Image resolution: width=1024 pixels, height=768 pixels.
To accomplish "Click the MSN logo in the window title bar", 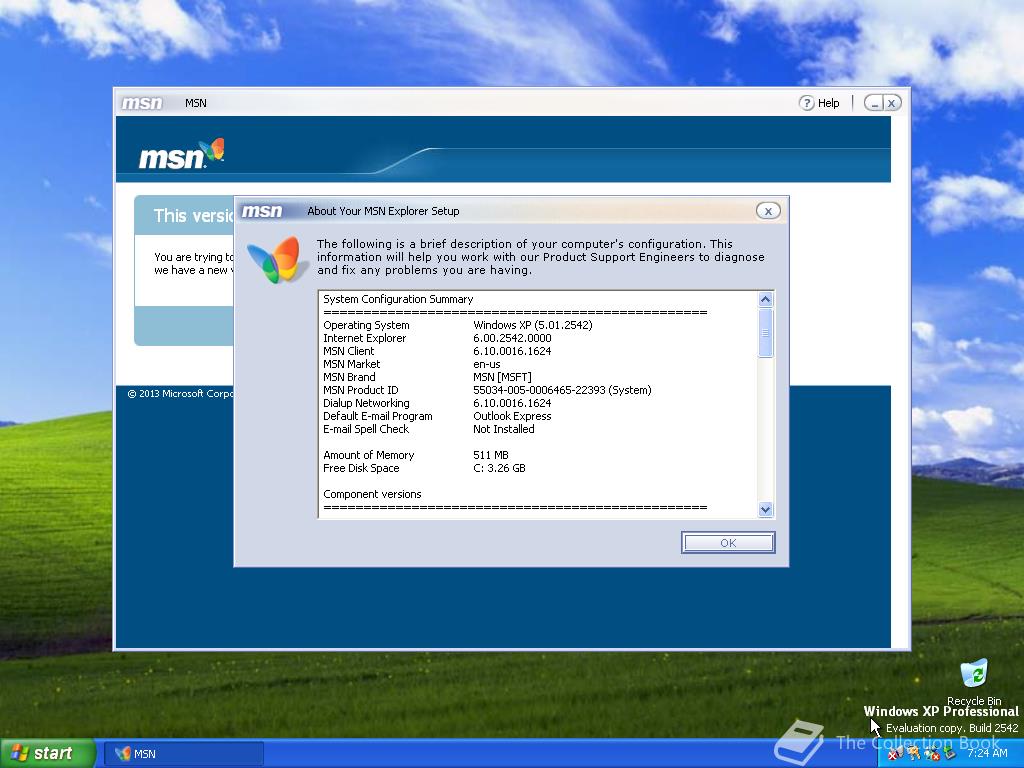I will (142, 103).
